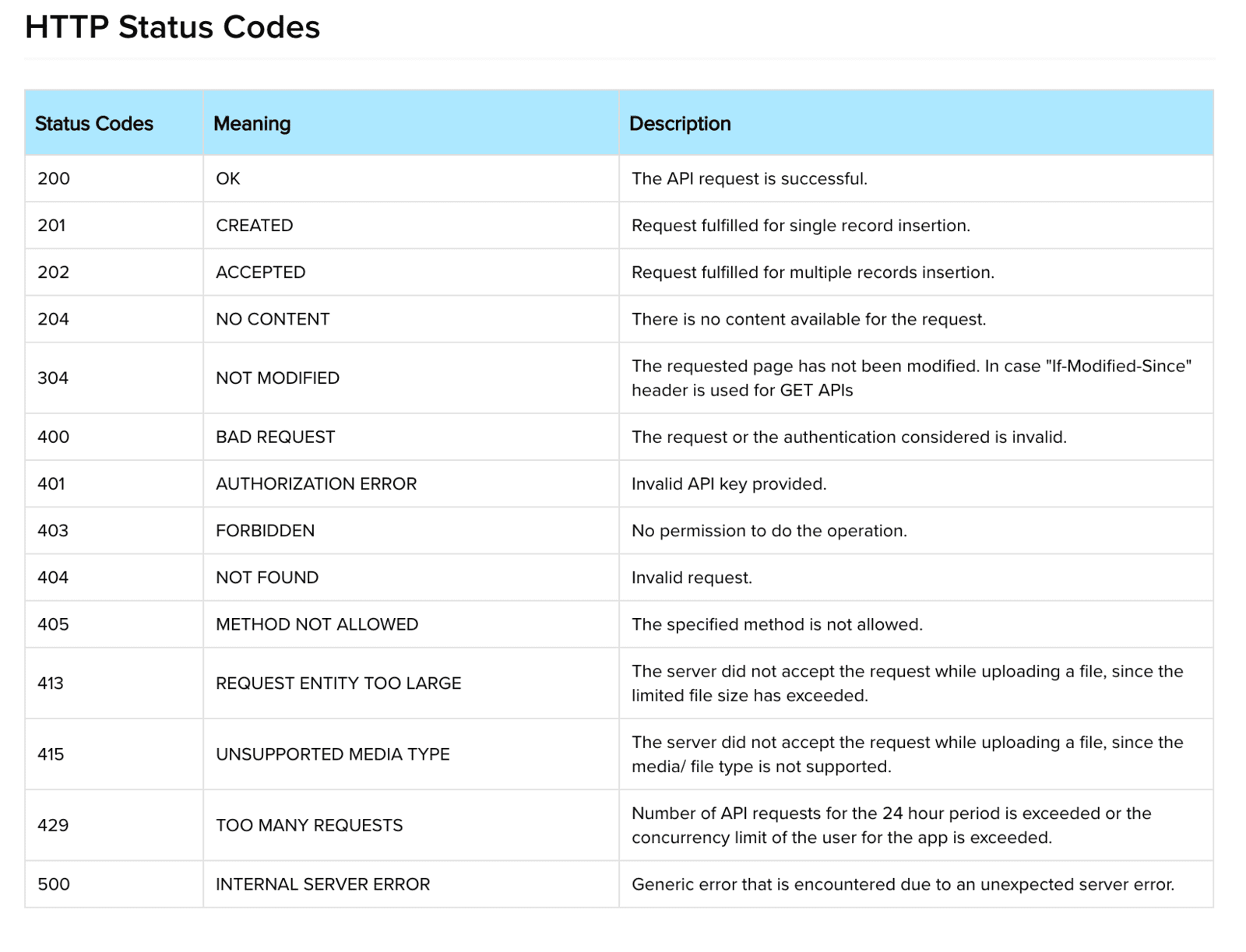Click the 404 status code cell
This screenshot has height=952, width=1246.
tap(53, 578)
